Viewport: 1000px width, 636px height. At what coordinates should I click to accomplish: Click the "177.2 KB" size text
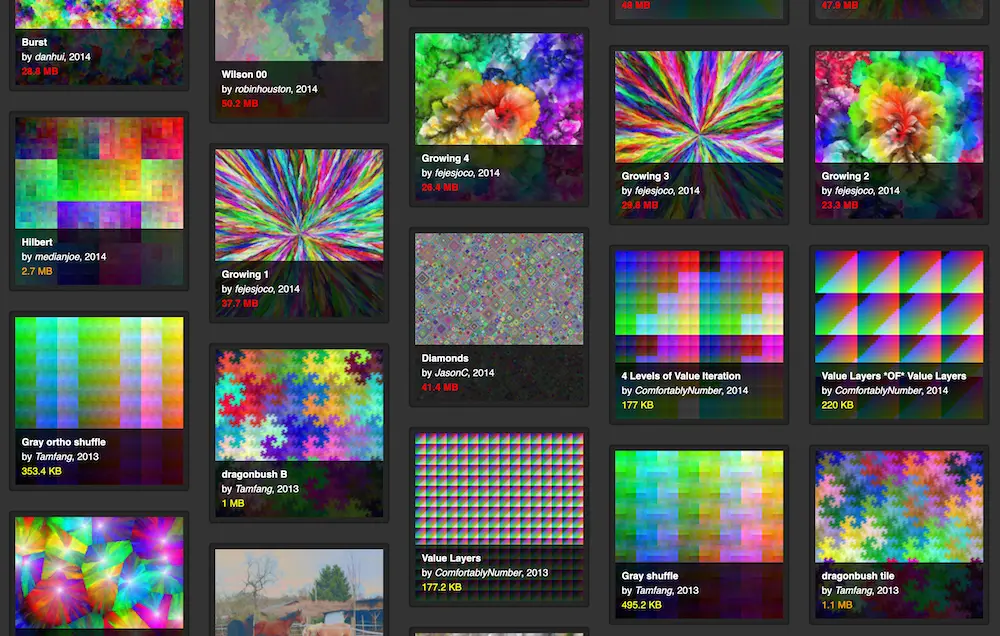click(x=441, y=588)
